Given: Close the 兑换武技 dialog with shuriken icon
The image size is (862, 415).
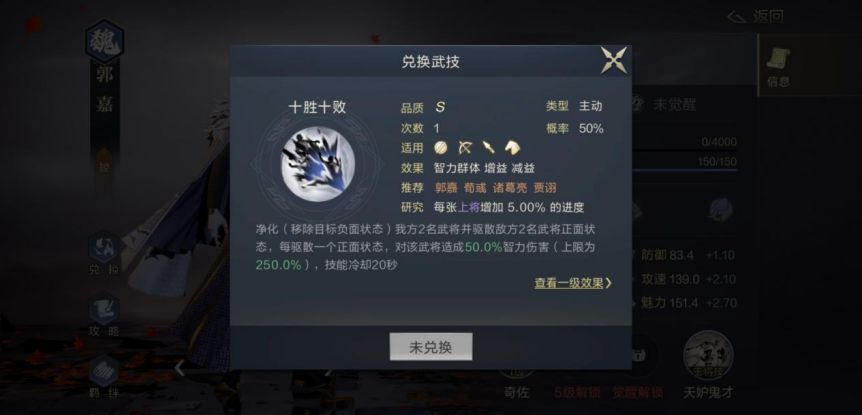Looking at the screenshot, I should tap(614, 60).
